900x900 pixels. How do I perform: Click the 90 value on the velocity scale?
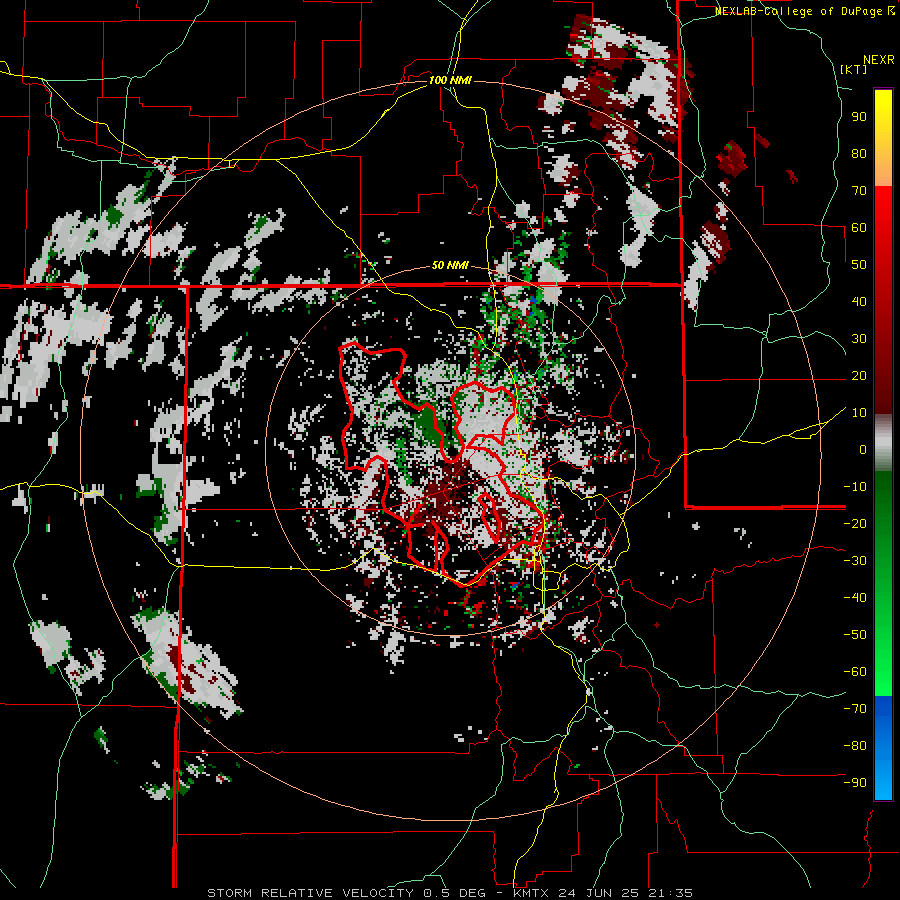(x=859, y=117)
